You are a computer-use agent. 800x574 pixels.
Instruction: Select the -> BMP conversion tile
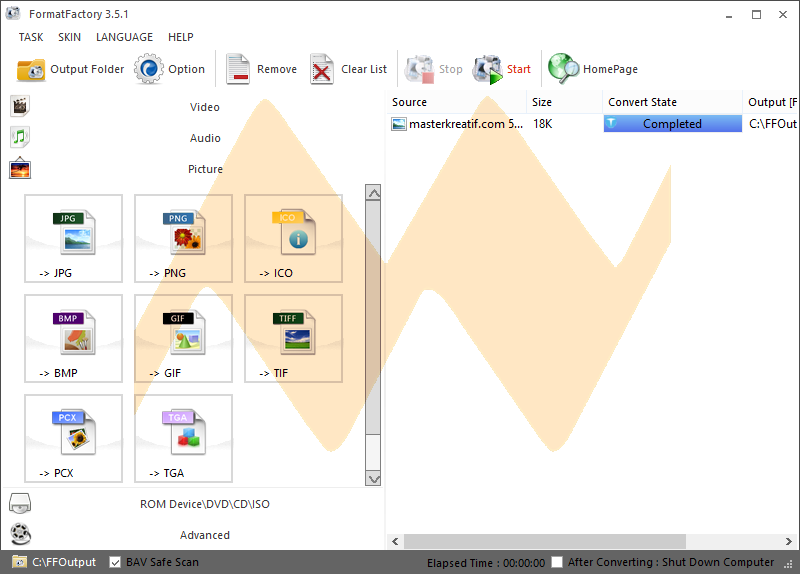tap(73, 338)
